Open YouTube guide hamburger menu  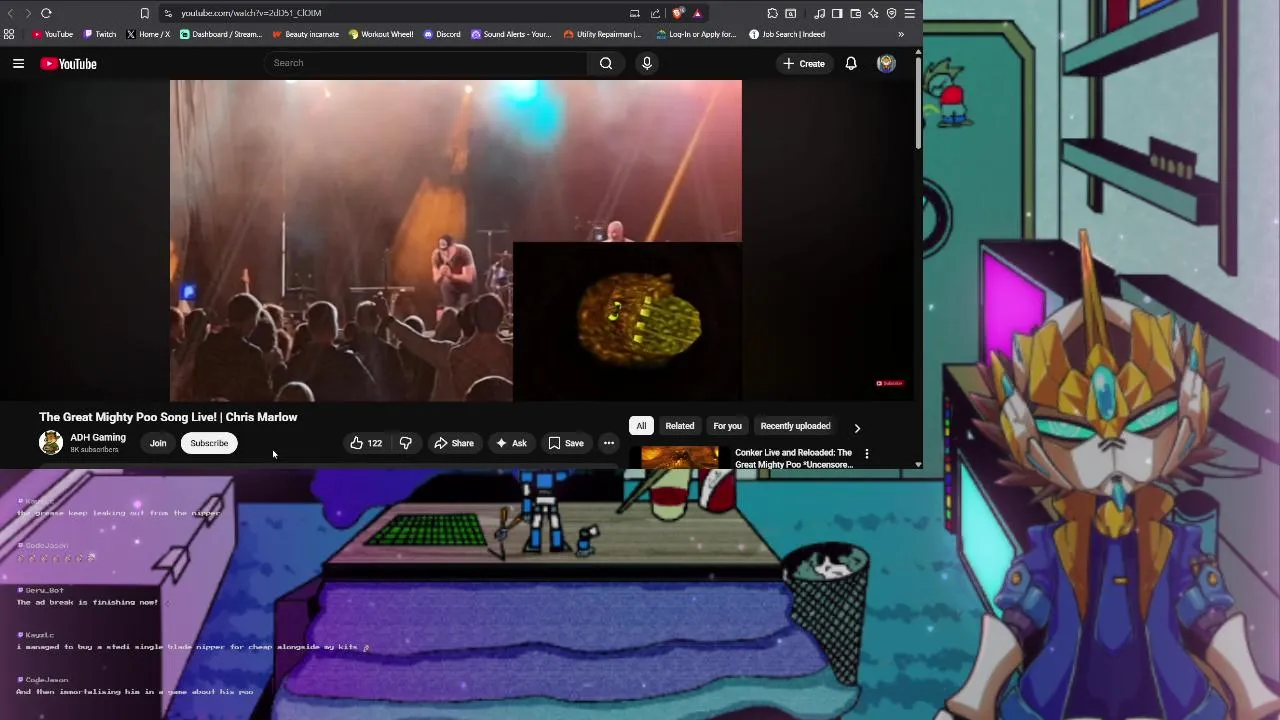(18, 63)
